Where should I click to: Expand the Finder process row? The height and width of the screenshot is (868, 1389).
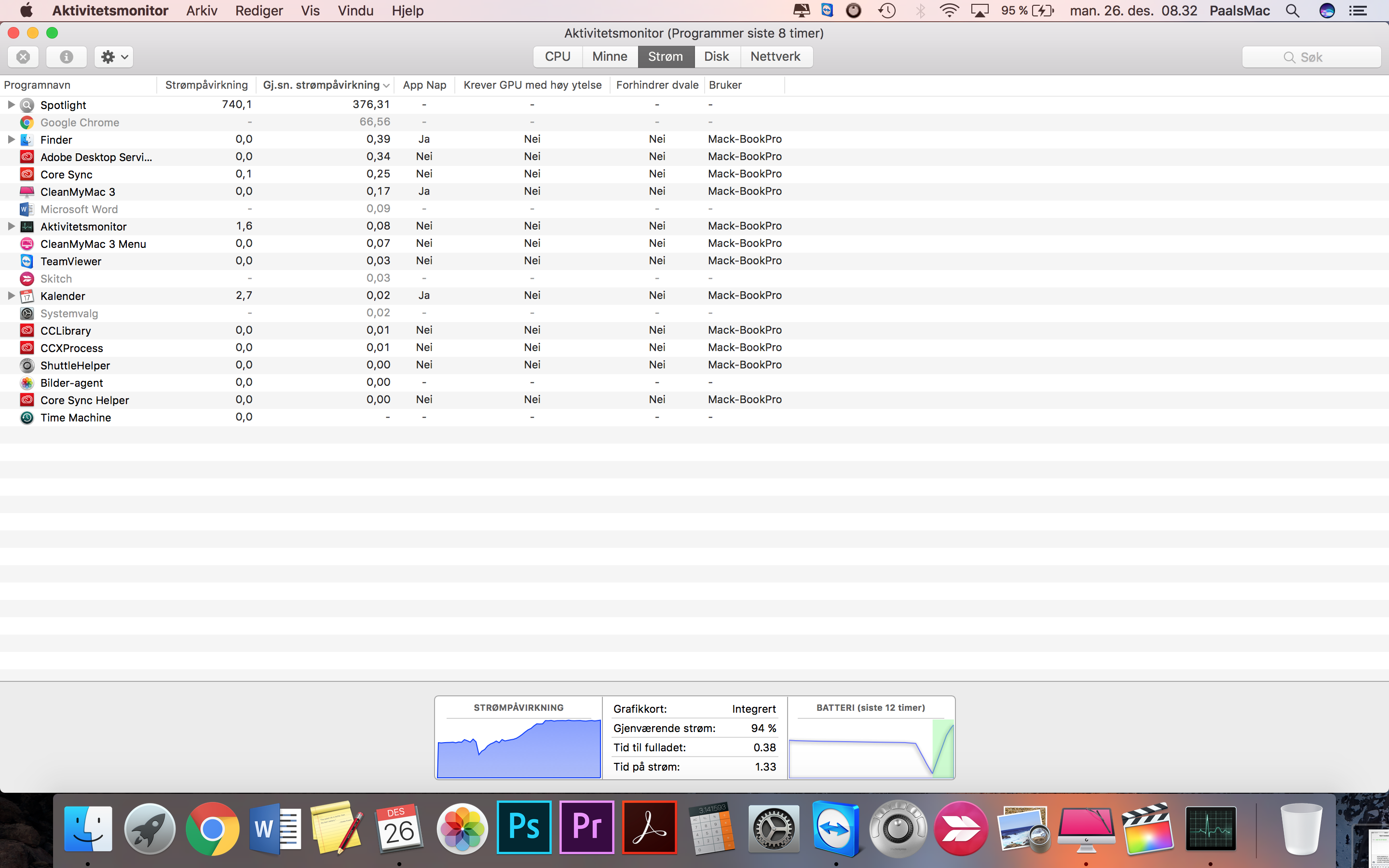[x=11, y=139]
